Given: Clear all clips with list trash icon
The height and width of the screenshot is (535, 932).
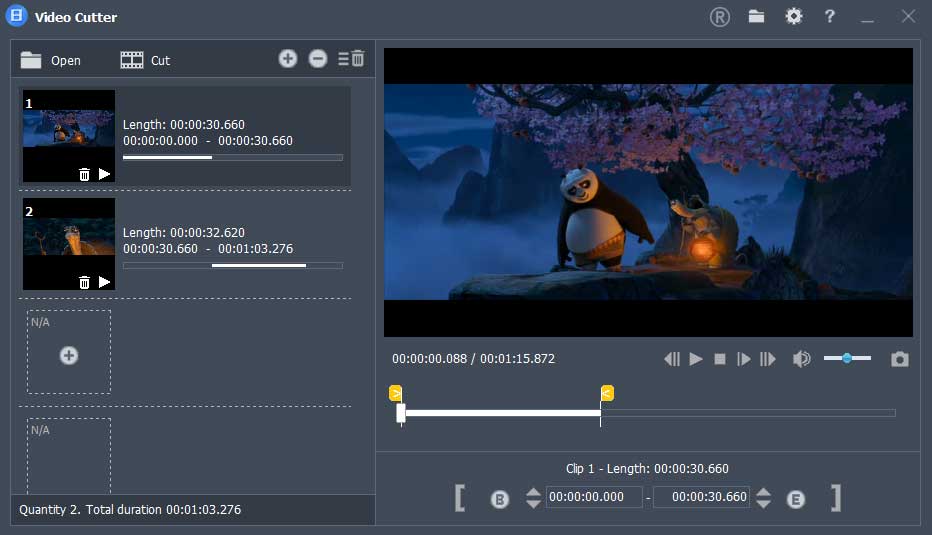Looking at the screenshot, I should click(351, 58).
